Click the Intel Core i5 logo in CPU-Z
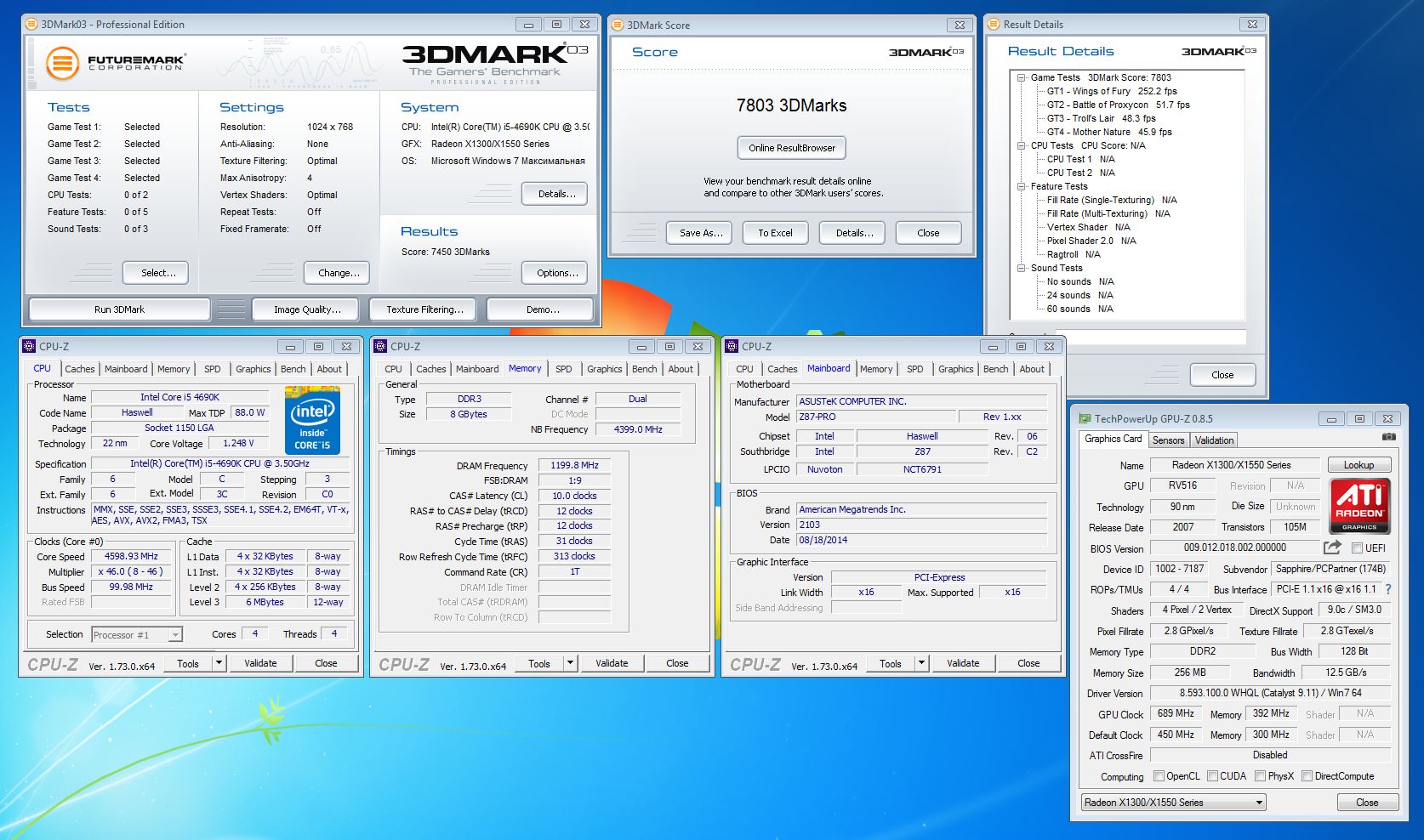 pos(312,421)
